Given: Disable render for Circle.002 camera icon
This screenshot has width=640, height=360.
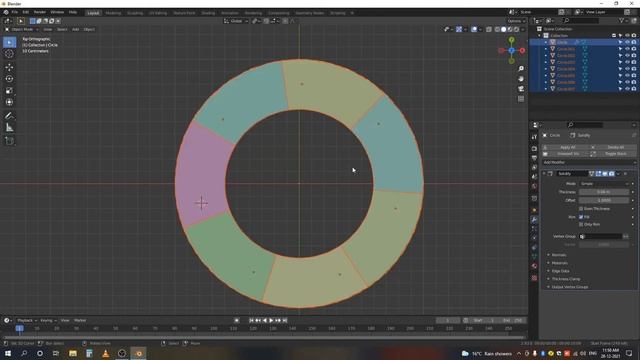Looking at the screenshot, I should pyautogui.click(x=633, y=56).
